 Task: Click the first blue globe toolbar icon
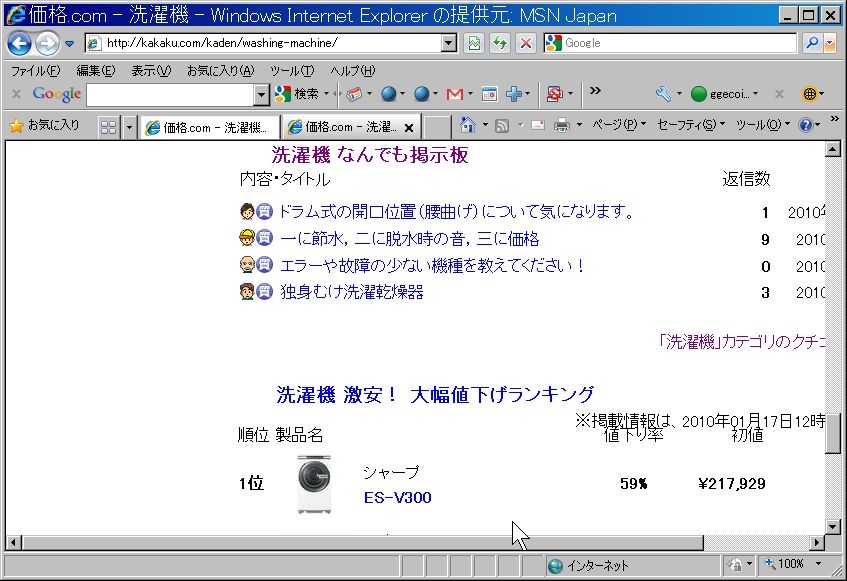click(x=388, y=94)
